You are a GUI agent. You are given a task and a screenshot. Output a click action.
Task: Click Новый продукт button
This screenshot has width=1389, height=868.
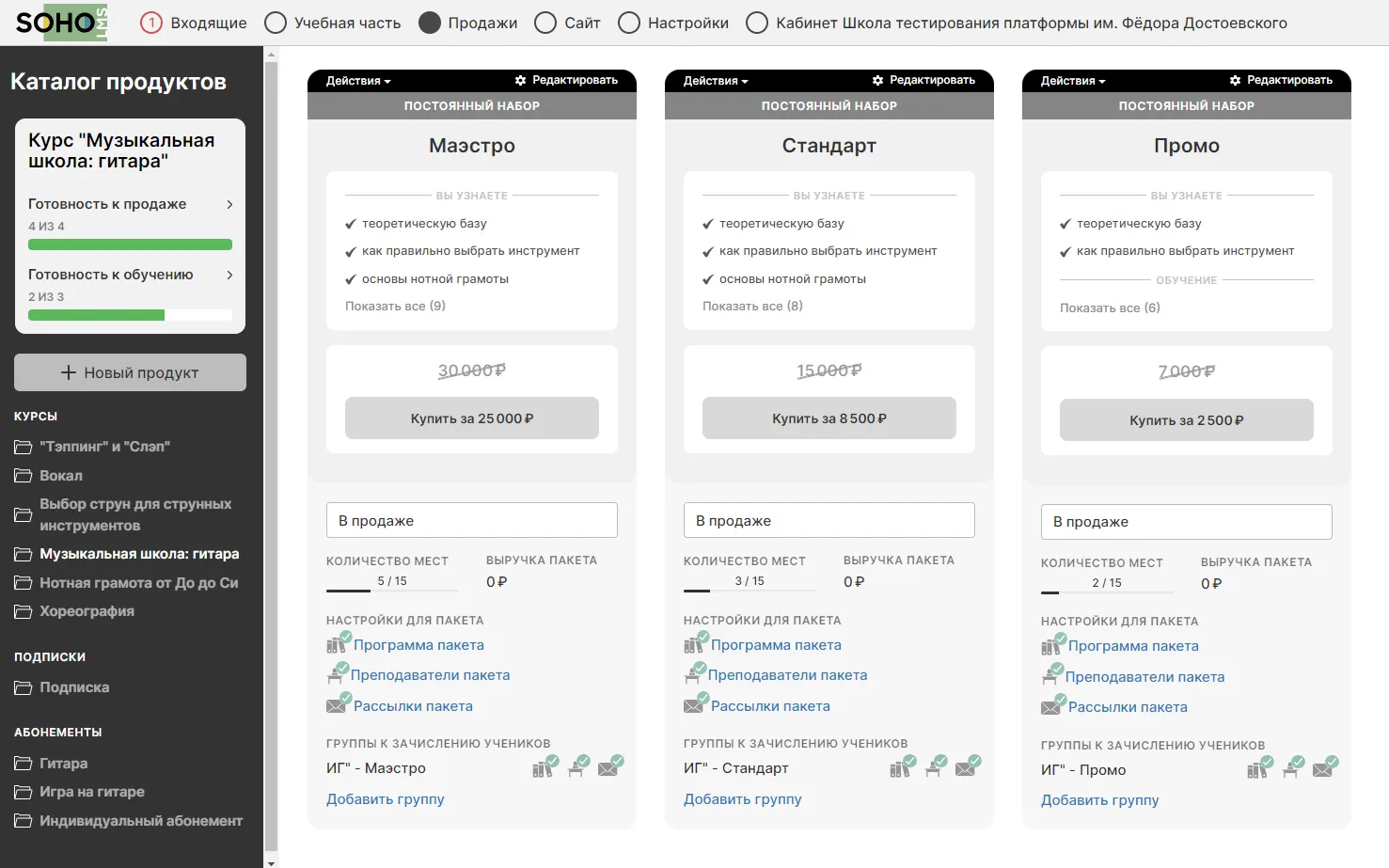pyautogui.click(x=130, y=372)
